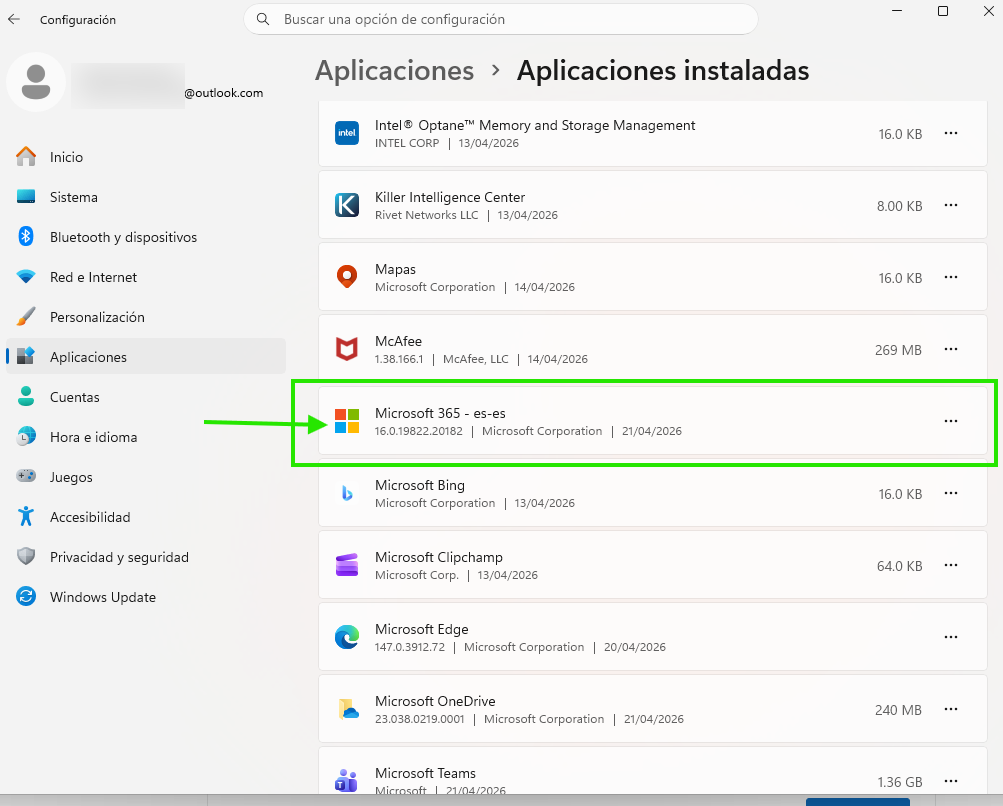
Task: Go to Inicio in the sidebar
Action: [x=146, y=157]
